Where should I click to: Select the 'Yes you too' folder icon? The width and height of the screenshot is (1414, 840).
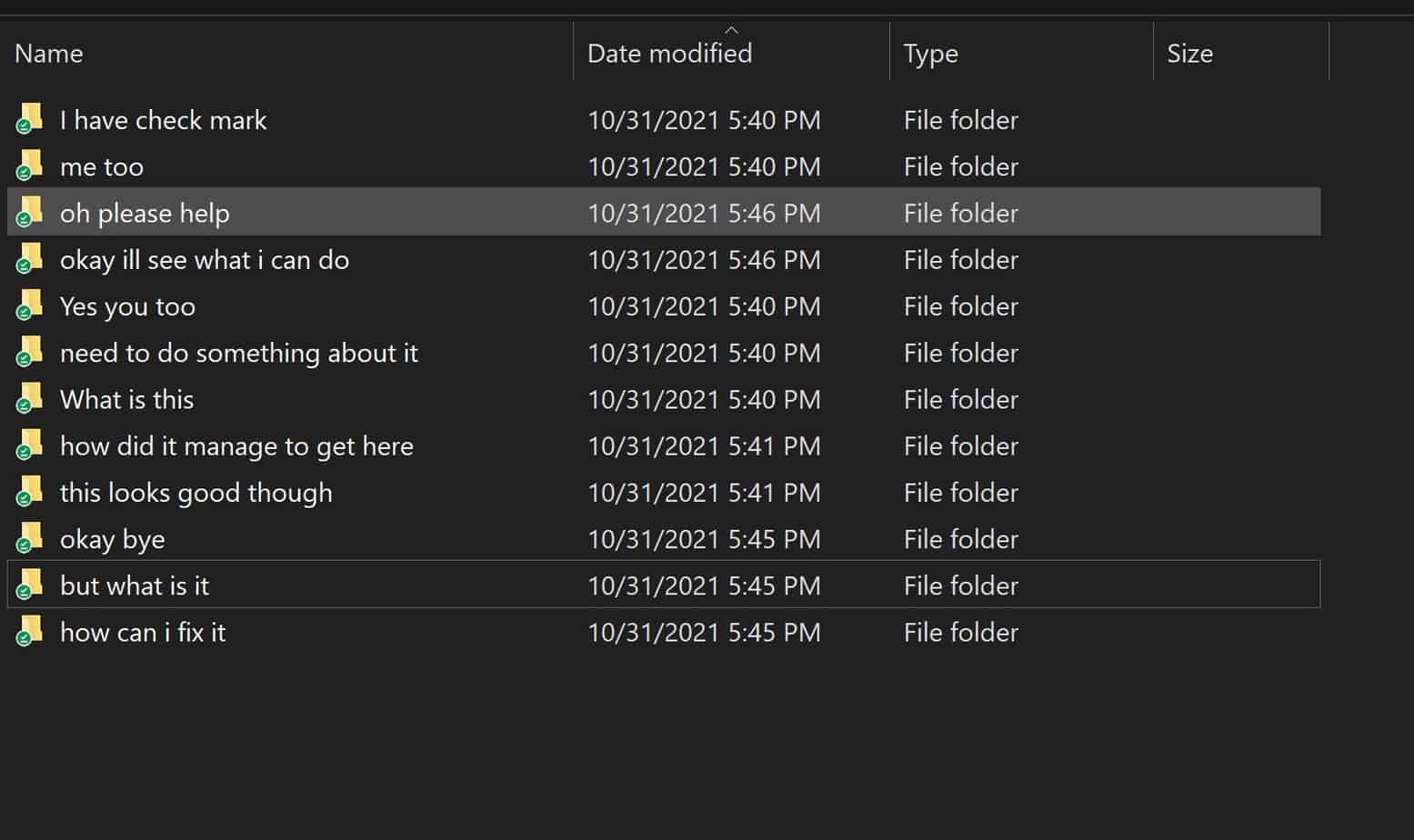29,305
